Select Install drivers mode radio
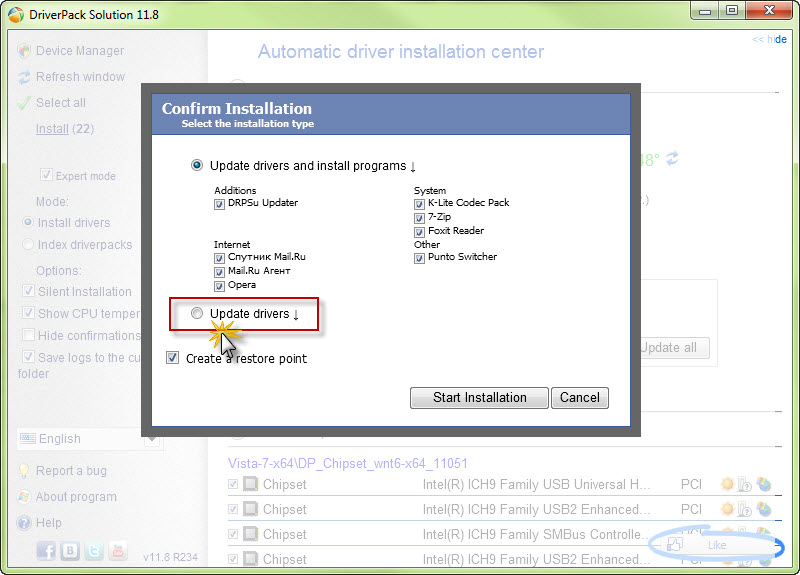This screenshot has height=575, width=800. (x=28, y=222)
